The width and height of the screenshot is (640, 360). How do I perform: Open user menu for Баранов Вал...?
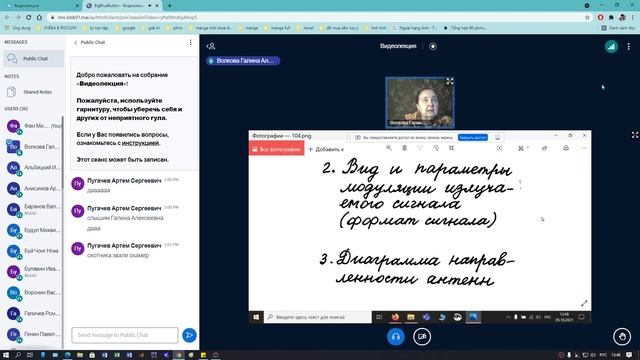pos(33,209)
